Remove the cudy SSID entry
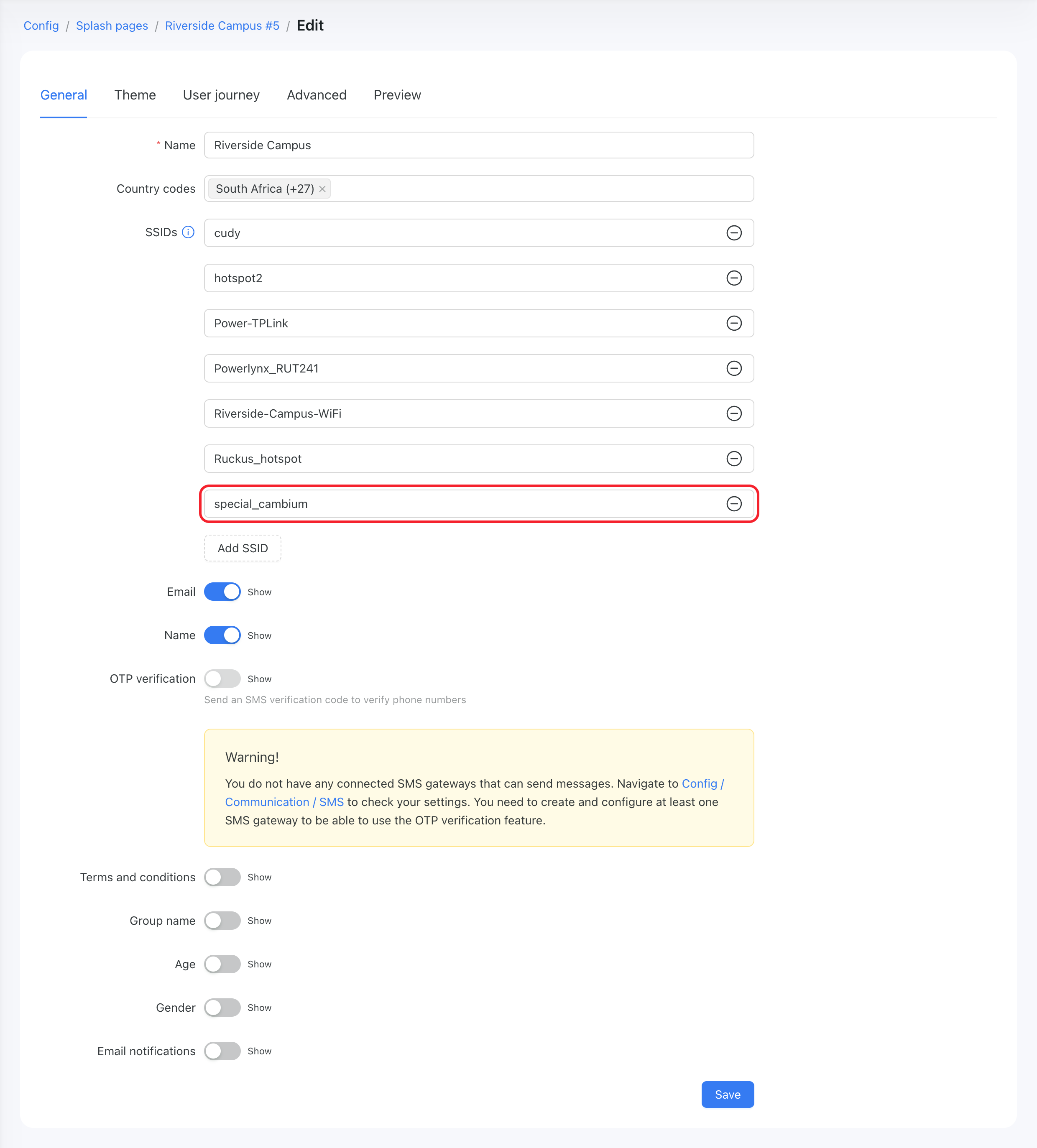Viewport: 1037px width, 1148px height. click(734, 233)
